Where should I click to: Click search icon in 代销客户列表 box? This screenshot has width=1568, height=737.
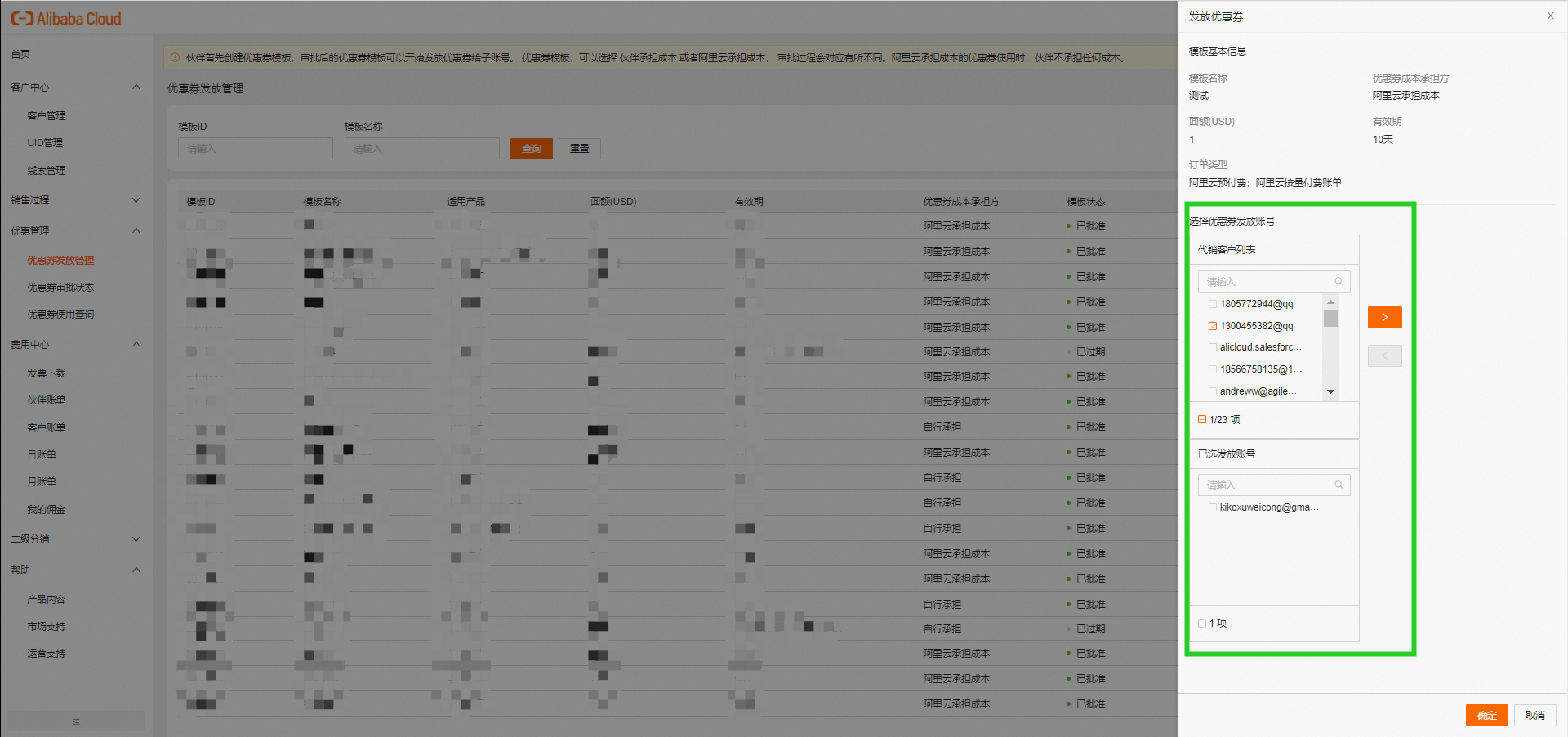coord(1339,281)
